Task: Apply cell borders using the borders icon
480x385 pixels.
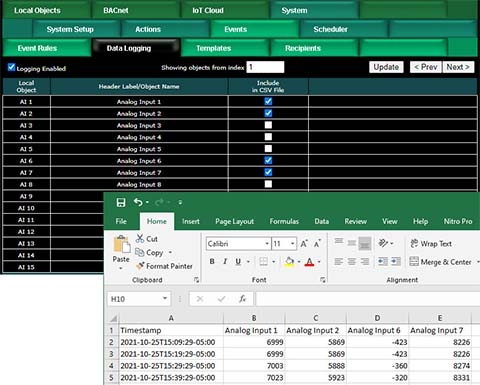Action: pos(264,262)
